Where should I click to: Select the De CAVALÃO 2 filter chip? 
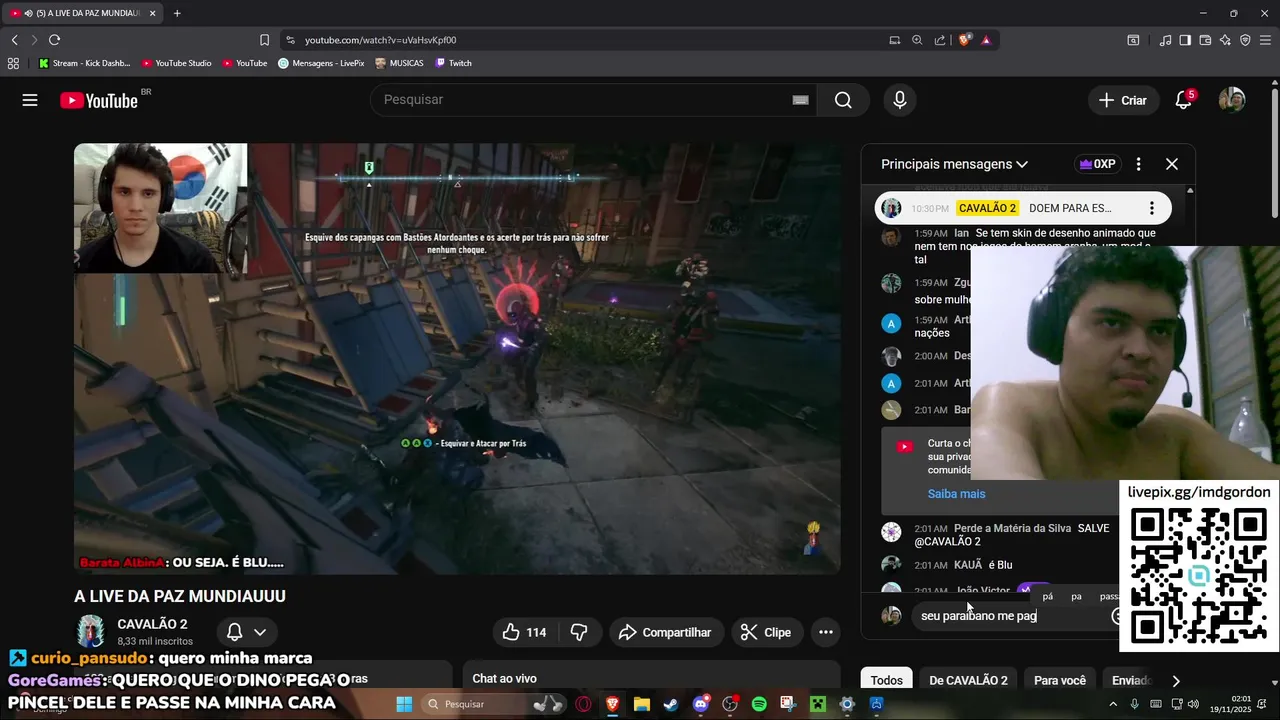968,680
